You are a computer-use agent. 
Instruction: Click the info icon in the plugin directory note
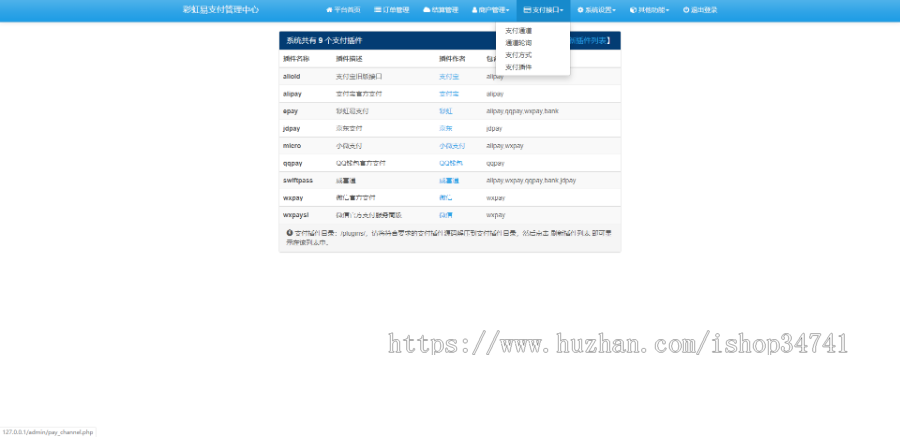pos(289,233)
